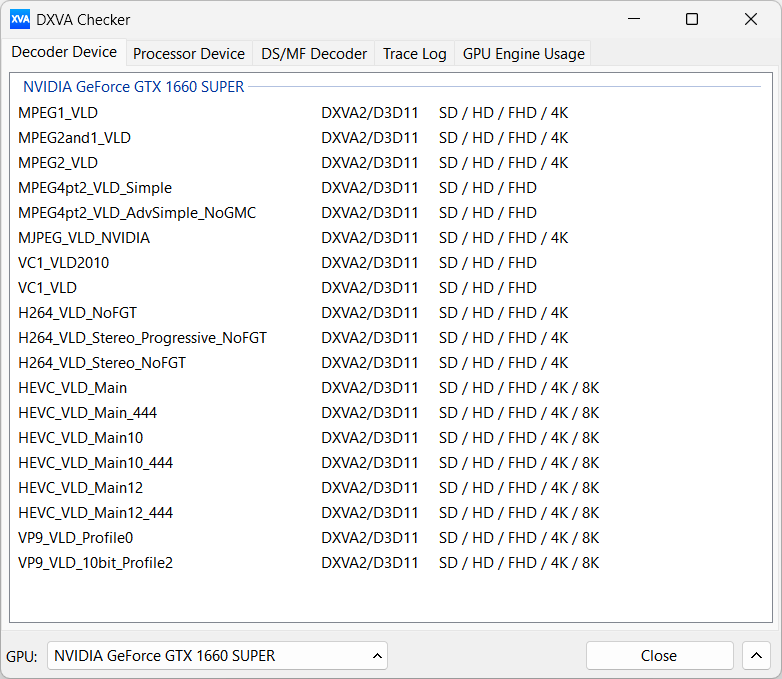
Task: Click the DXVA2/D3D11 cell for HEVC_VLD_Main
Action: [370, 388]
